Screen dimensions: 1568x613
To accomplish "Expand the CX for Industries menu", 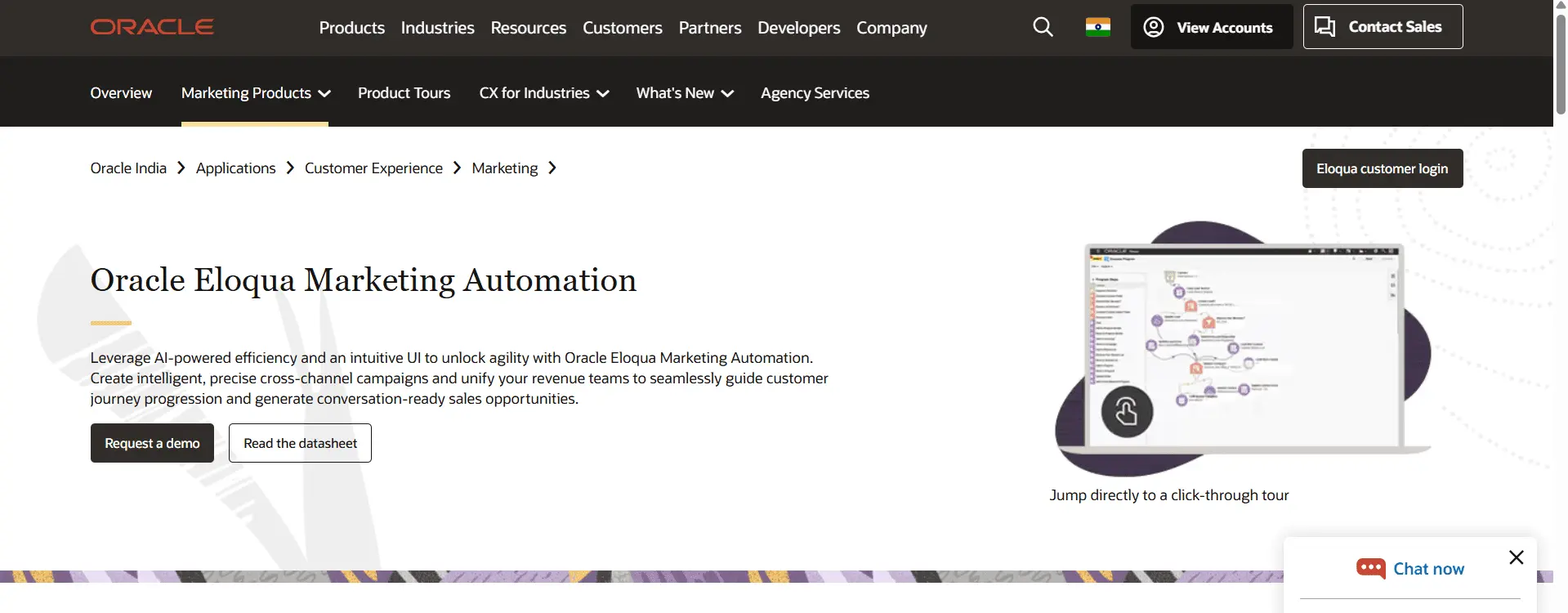I will pos(543,93).
